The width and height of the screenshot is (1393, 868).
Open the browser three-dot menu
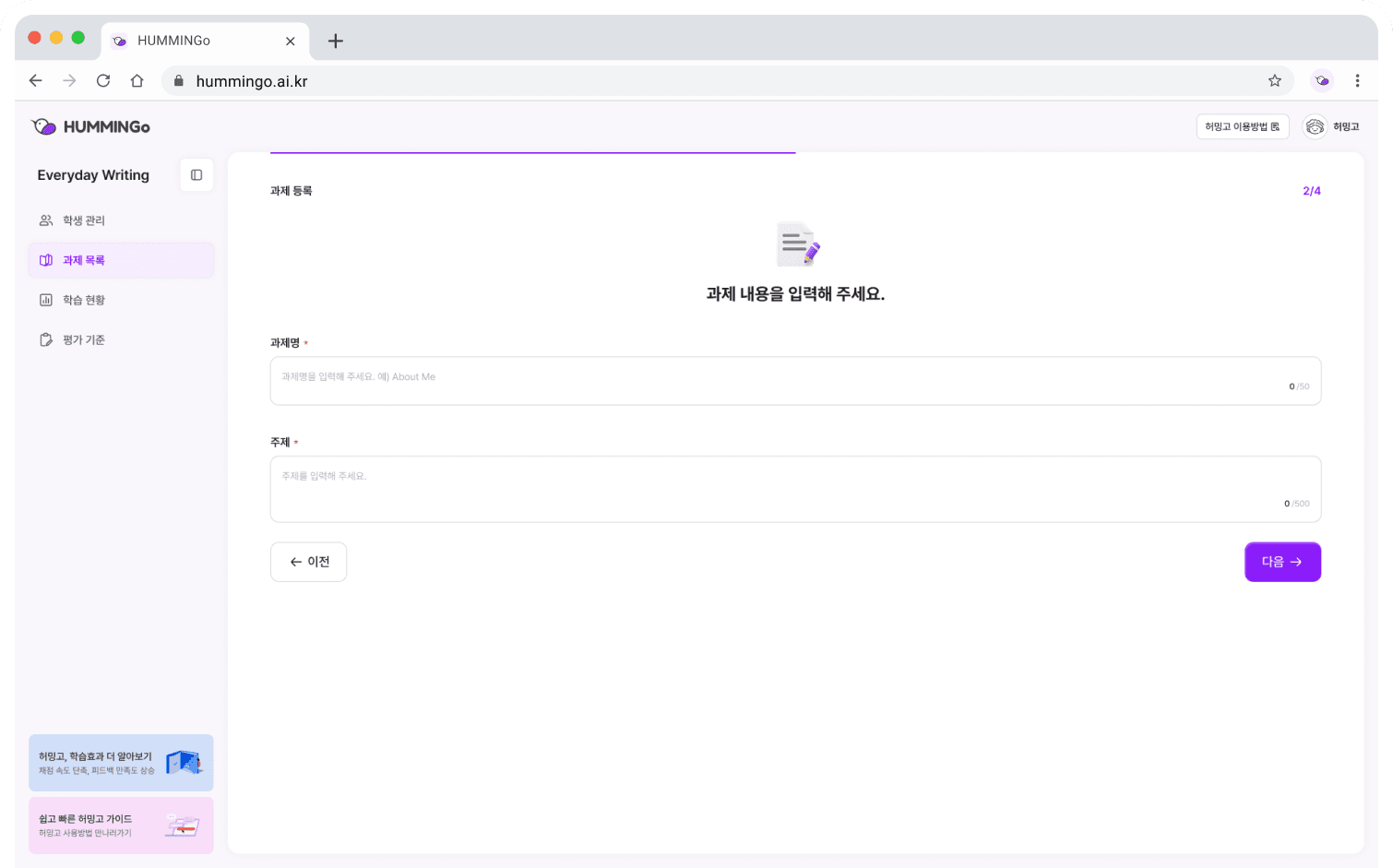click(x=1356, y=81)
